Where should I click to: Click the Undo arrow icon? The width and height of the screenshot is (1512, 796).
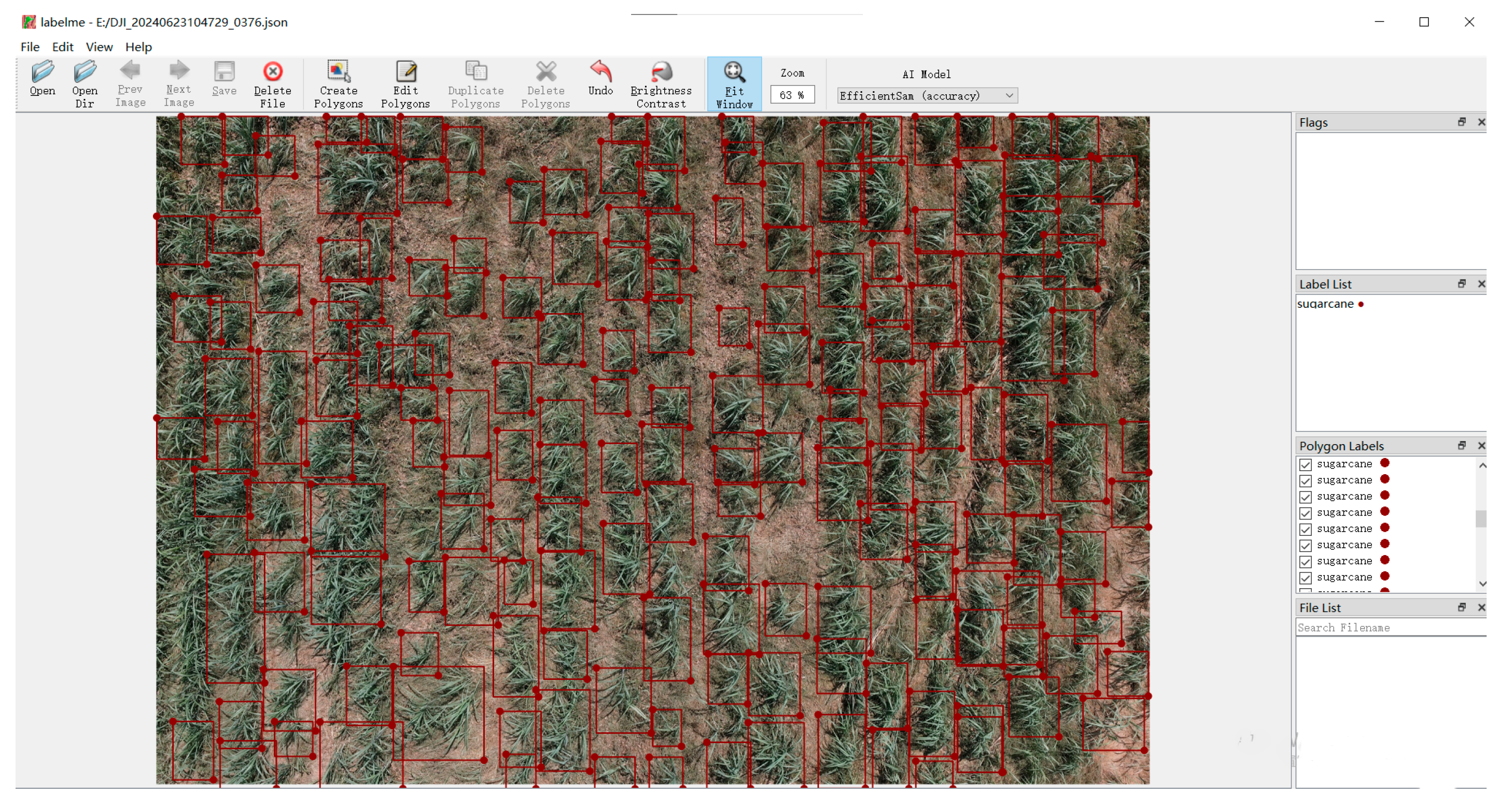pyautogui.click(x=600, y=72)
